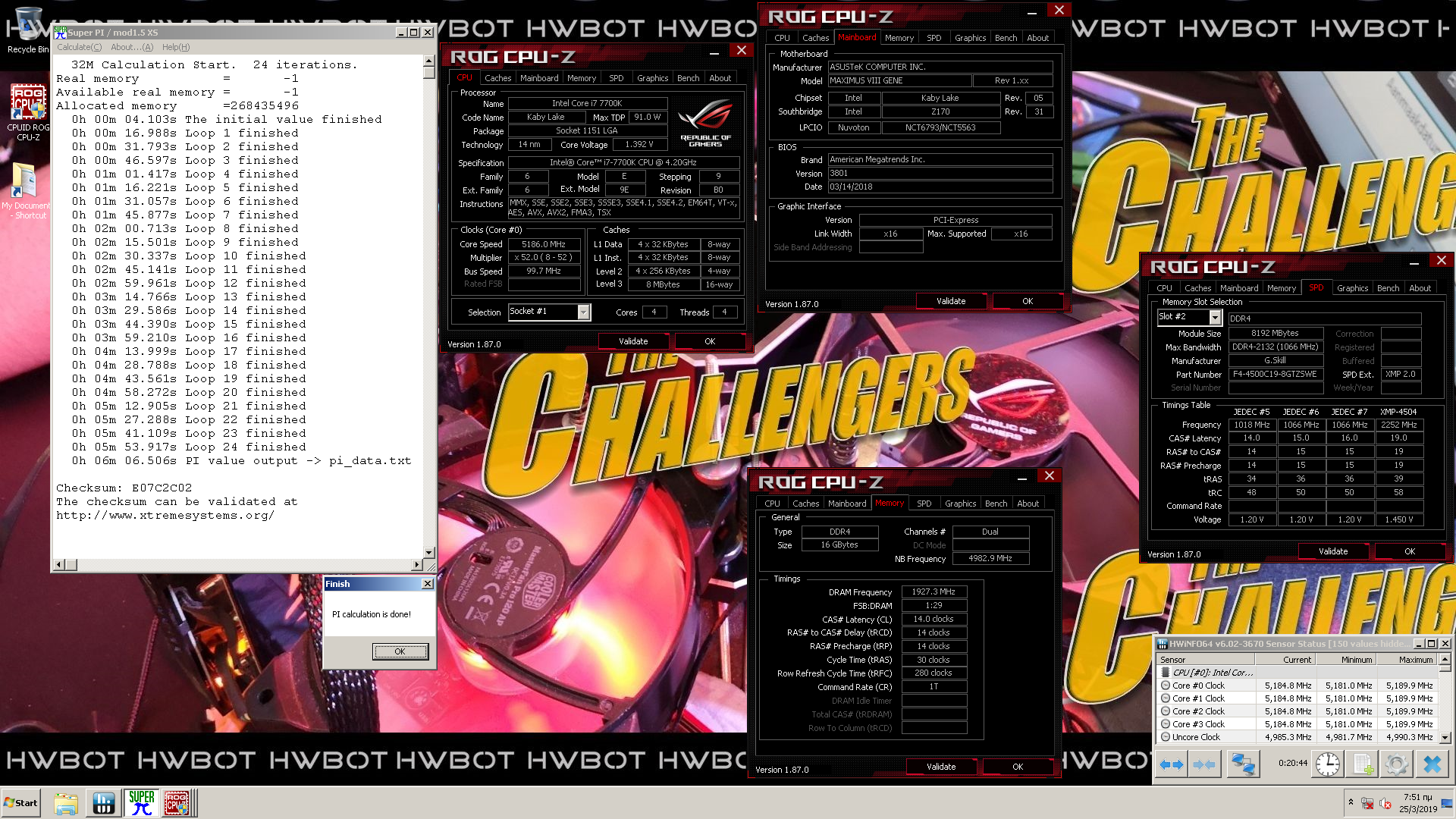Open About menu in Super PI
The height and width of the screenshot is (819, 1456).
(132, 47)
